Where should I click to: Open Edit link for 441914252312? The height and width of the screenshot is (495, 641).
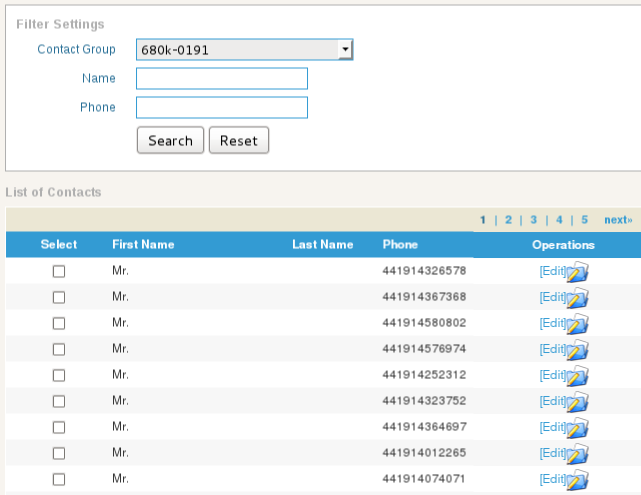click(x=553, y=375)
